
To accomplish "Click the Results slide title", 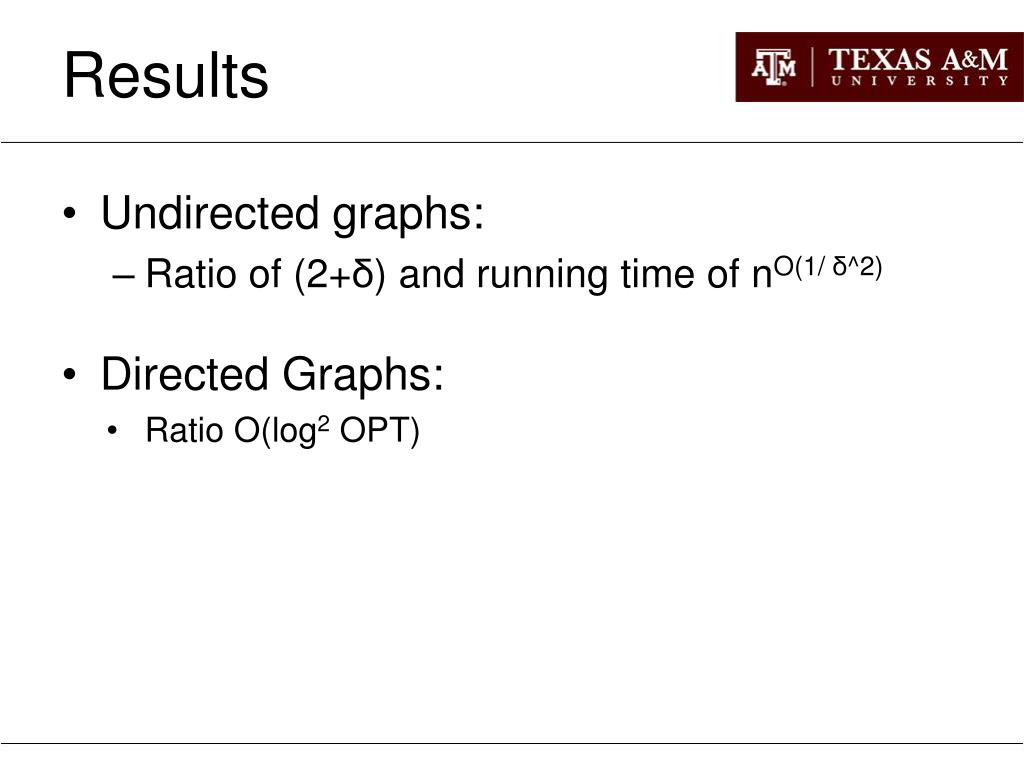I will 166,76.
